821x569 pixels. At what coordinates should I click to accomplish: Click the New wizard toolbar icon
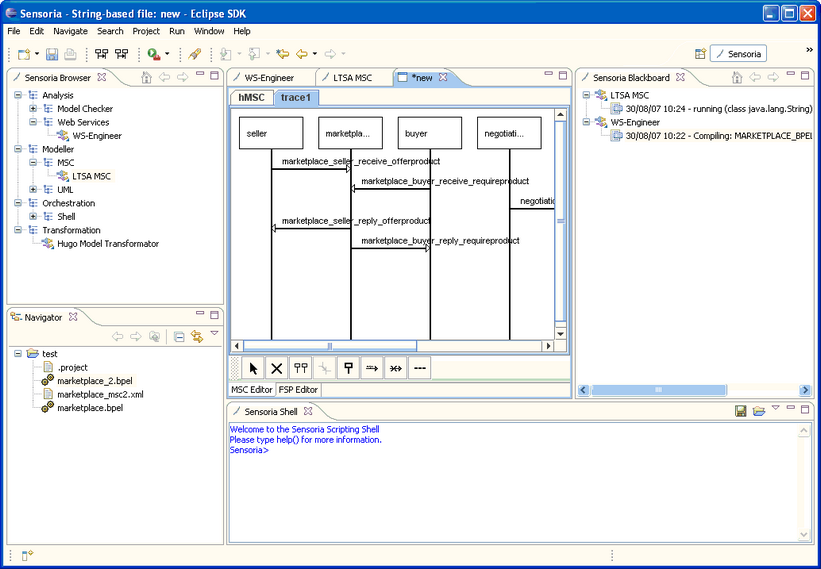pos(24,54)
